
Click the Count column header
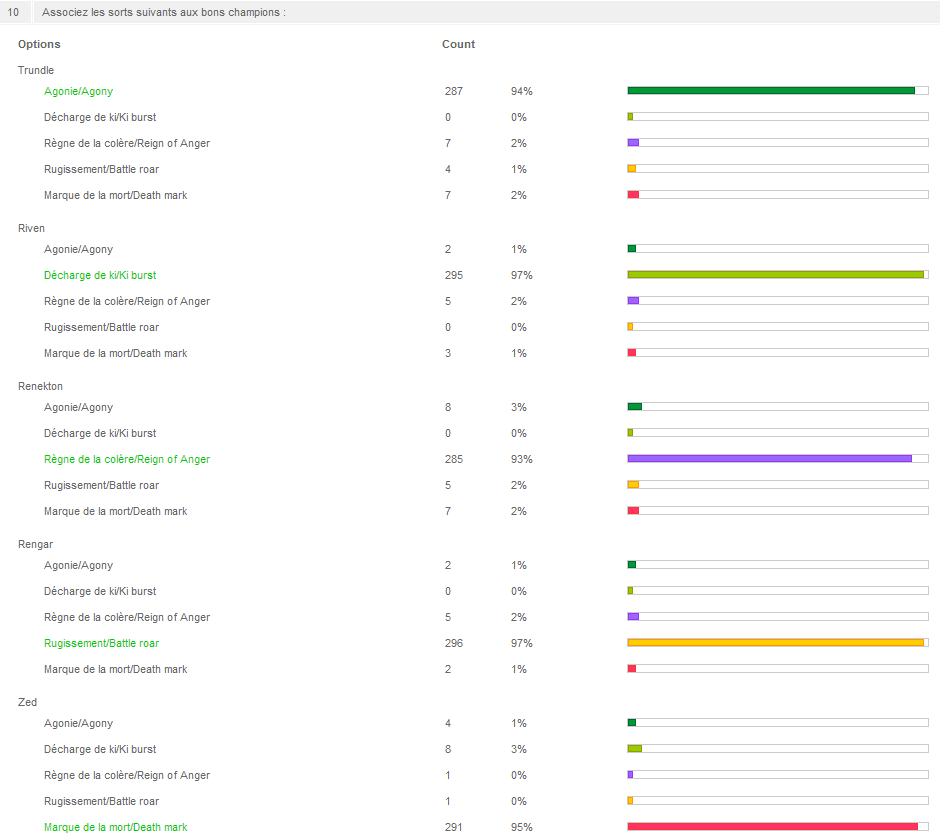(x=459, y=44)
